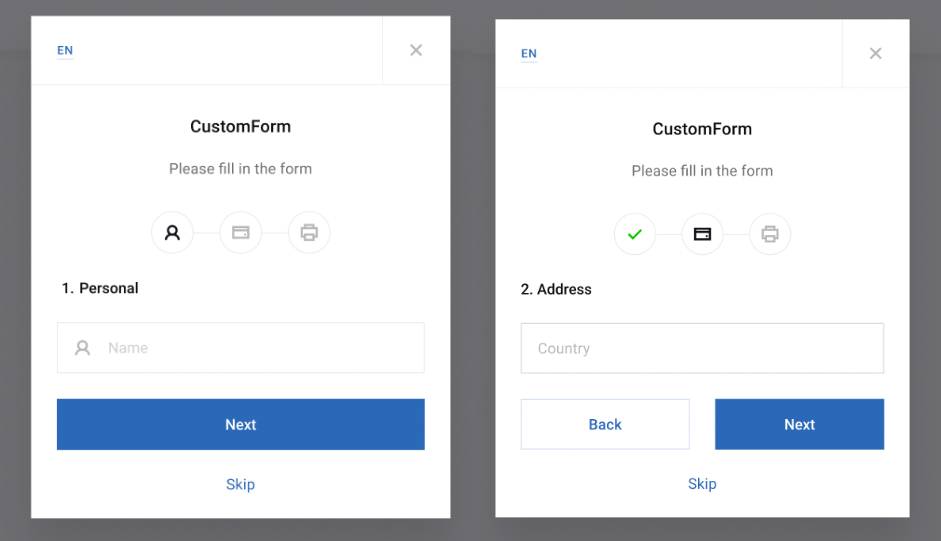Open the EN language selector in left form
941x541 pixels.
point(65,50)
